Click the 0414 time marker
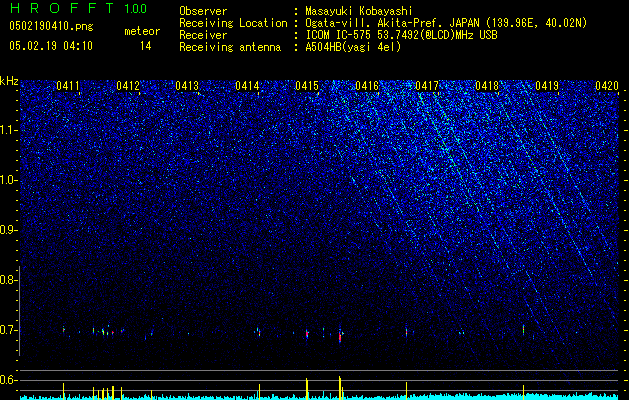 [x=247, y=86]
